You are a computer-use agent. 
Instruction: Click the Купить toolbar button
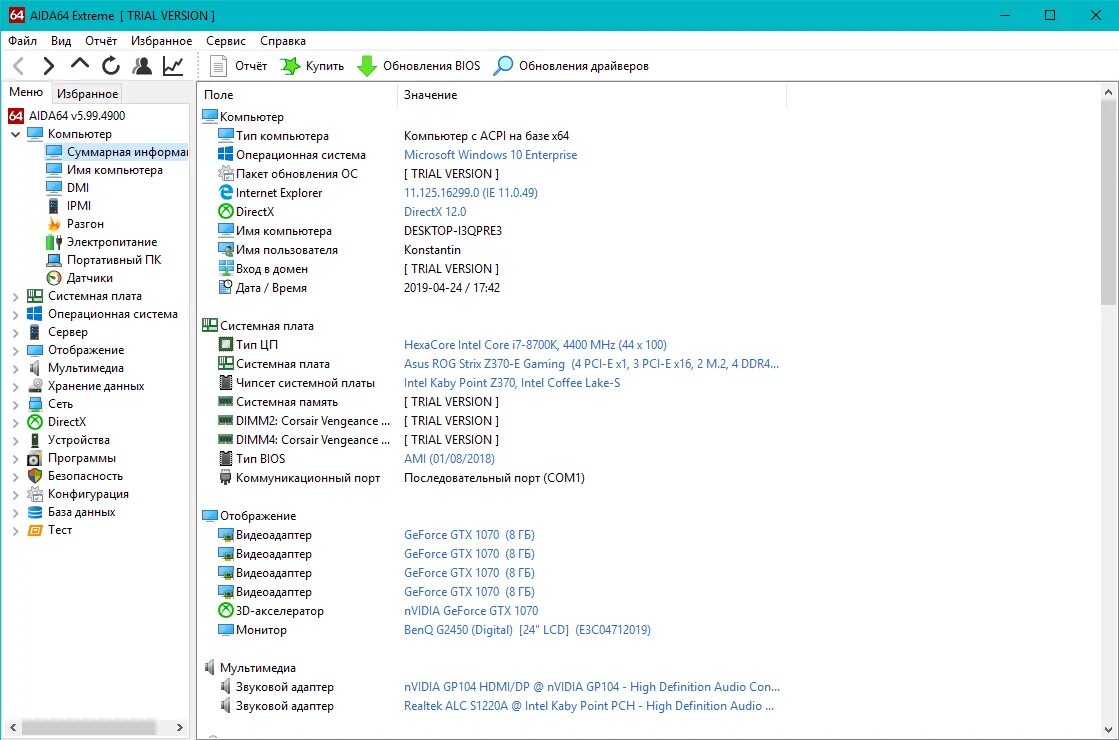coord(312,66)
